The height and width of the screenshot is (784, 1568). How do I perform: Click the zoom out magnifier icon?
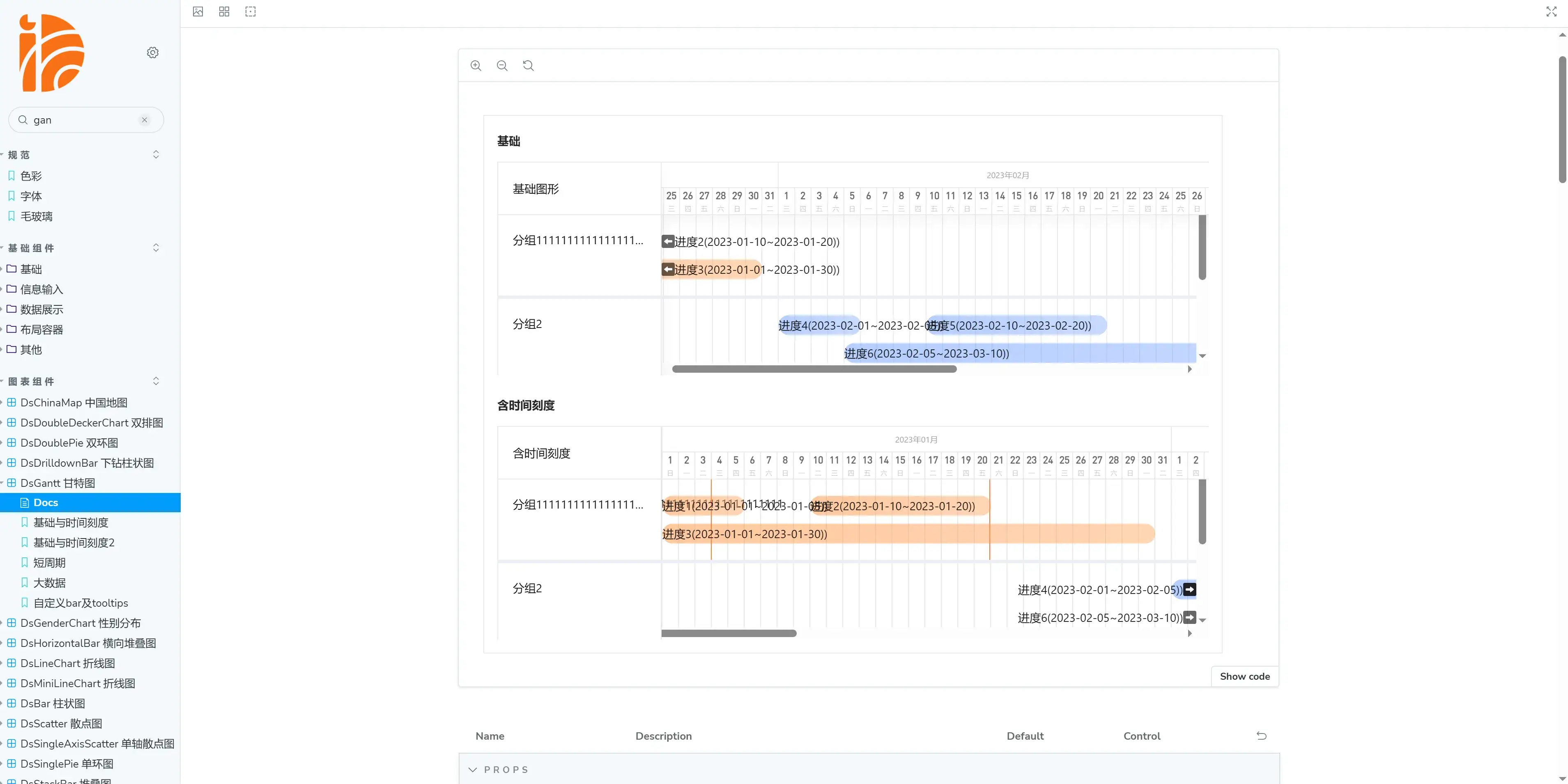(501, 66)
